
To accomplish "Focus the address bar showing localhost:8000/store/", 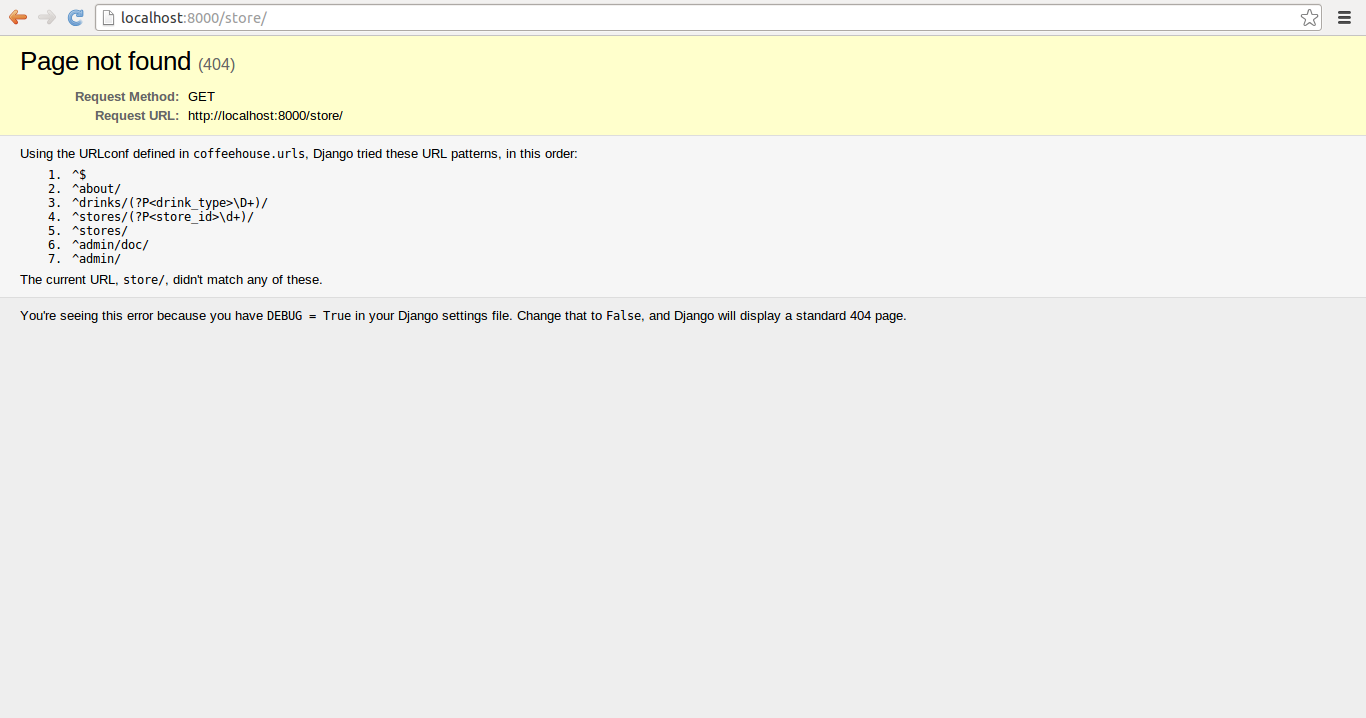I will click(708, 17).
